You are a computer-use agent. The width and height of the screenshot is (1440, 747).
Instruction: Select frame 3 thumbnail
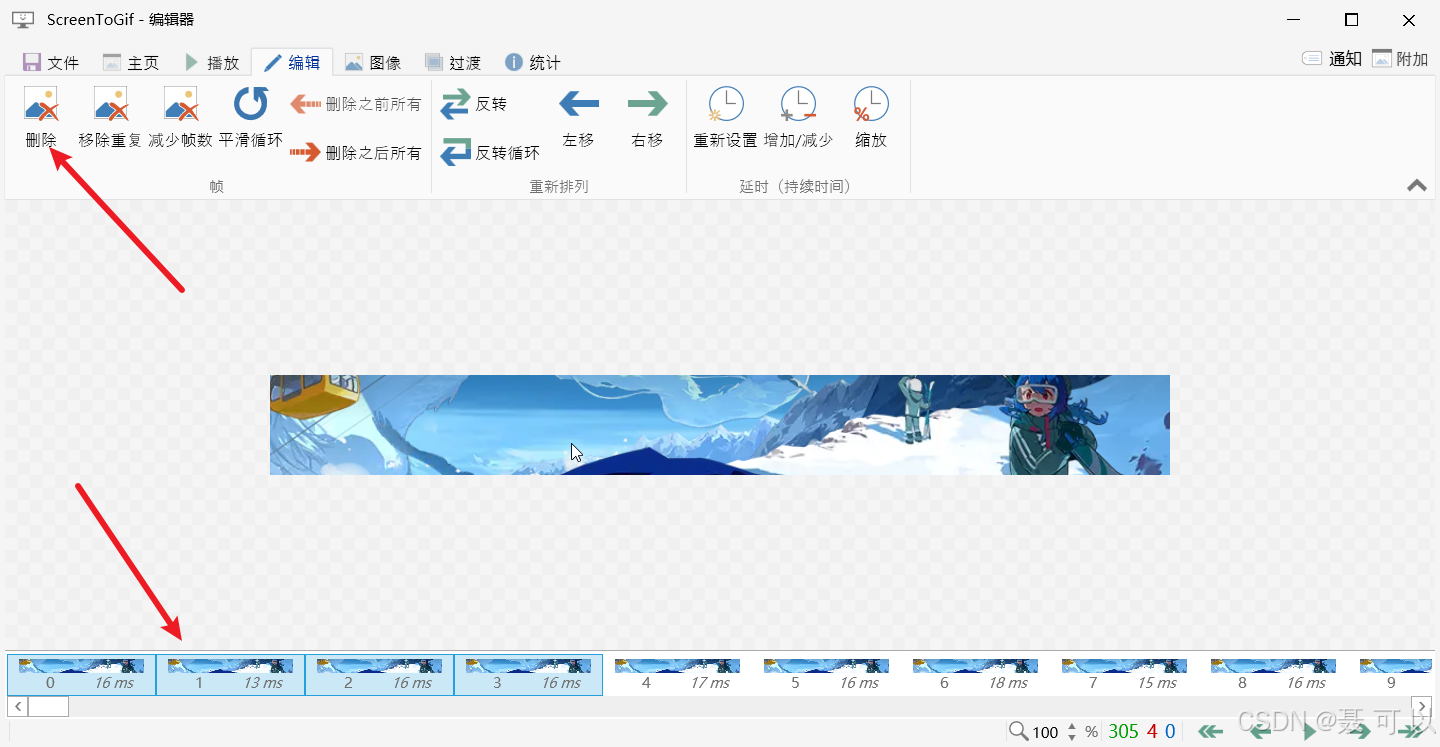528,674
